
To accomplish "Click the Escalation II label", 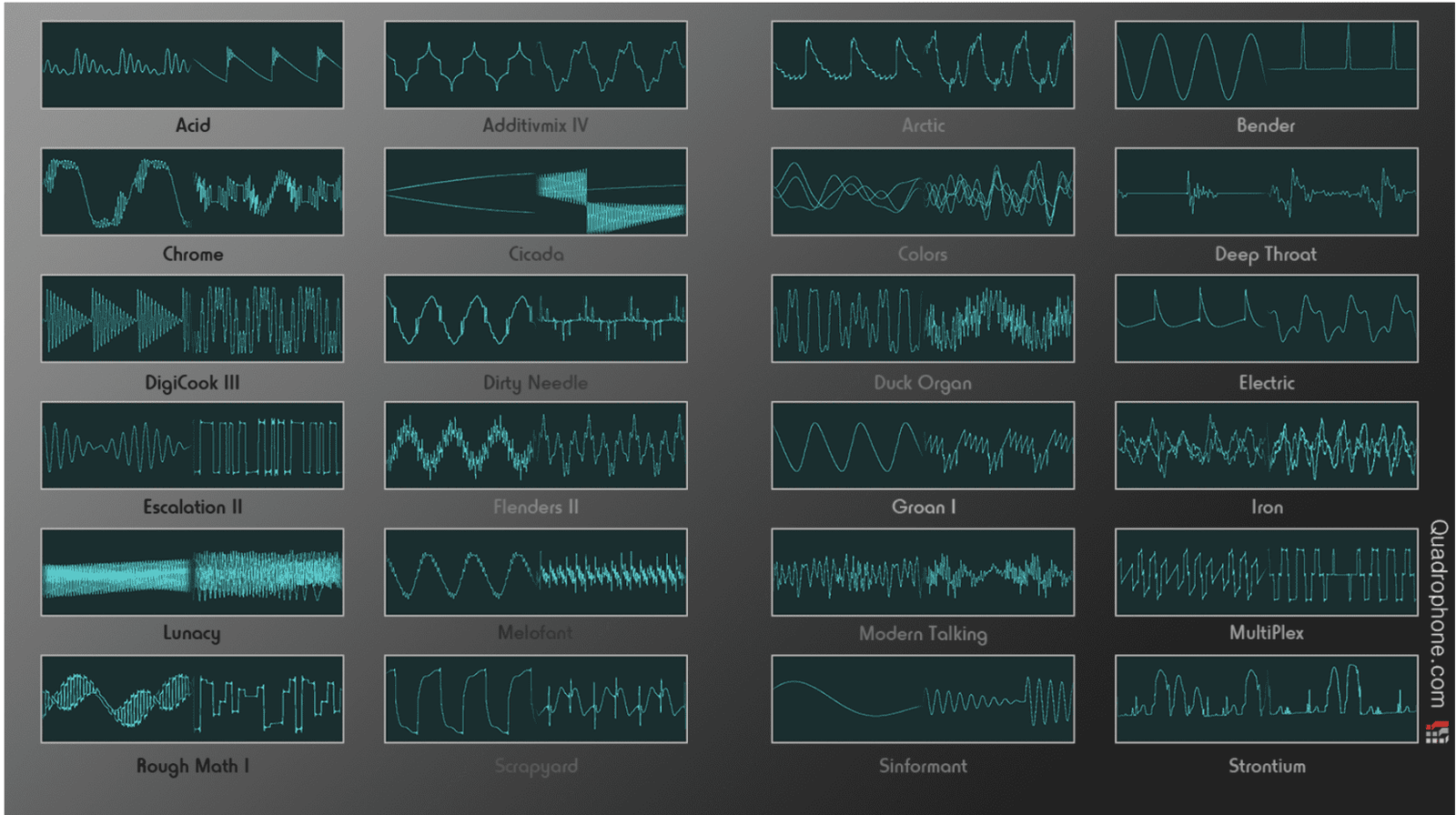I will tap(192, 508).
